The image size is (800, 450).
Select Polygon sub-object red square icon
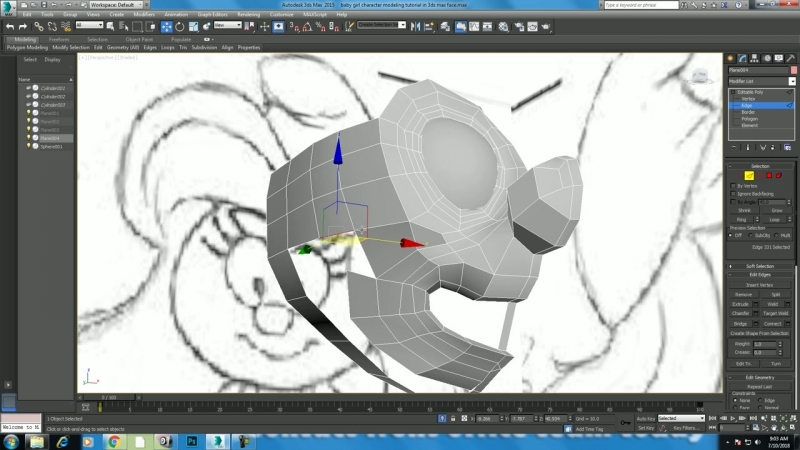click(769, 176)
